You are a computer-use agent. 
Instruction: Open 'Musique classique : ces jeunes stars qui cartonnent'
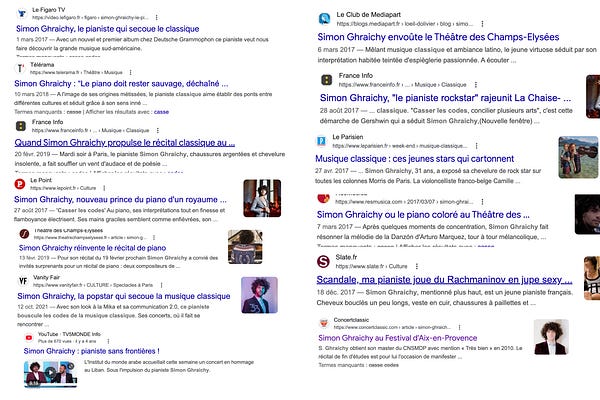tap(414, 159)
